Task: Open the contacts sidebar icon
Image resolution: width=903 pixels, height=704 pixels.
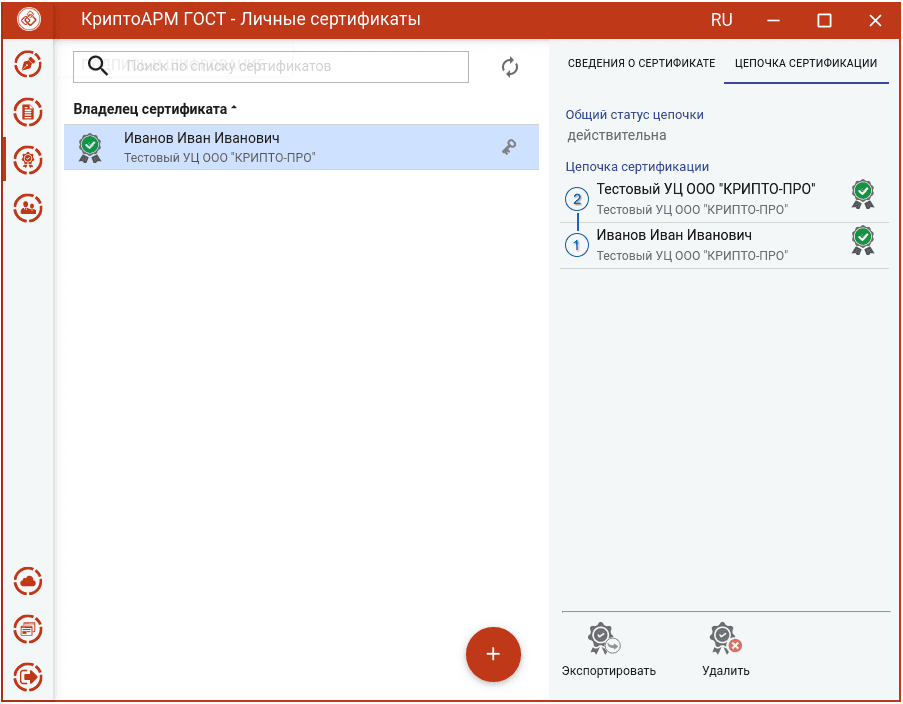Action: 28,207
